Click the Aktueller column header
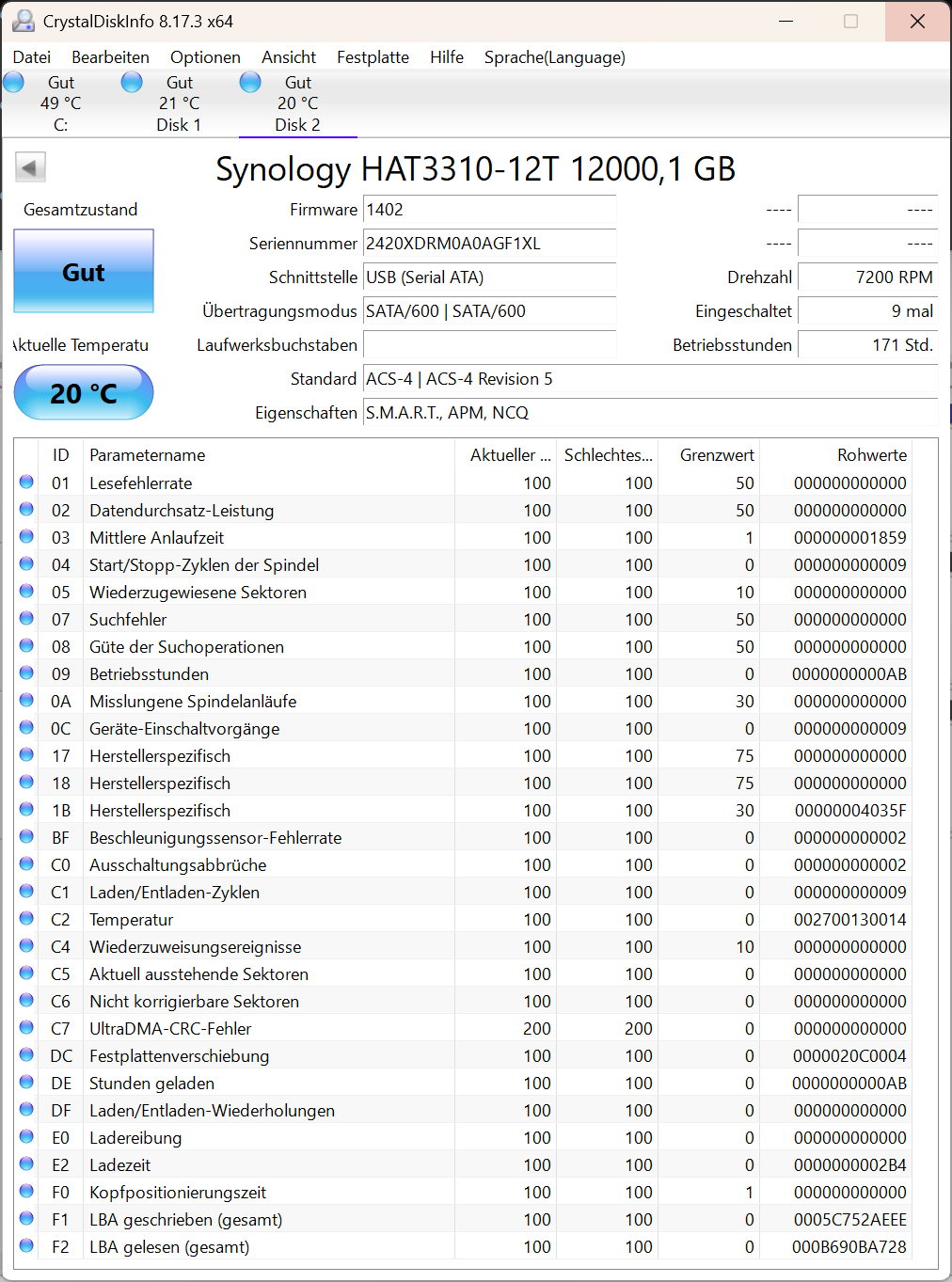Viewport: 952px width, 1282px height. [x=506, y=454]
